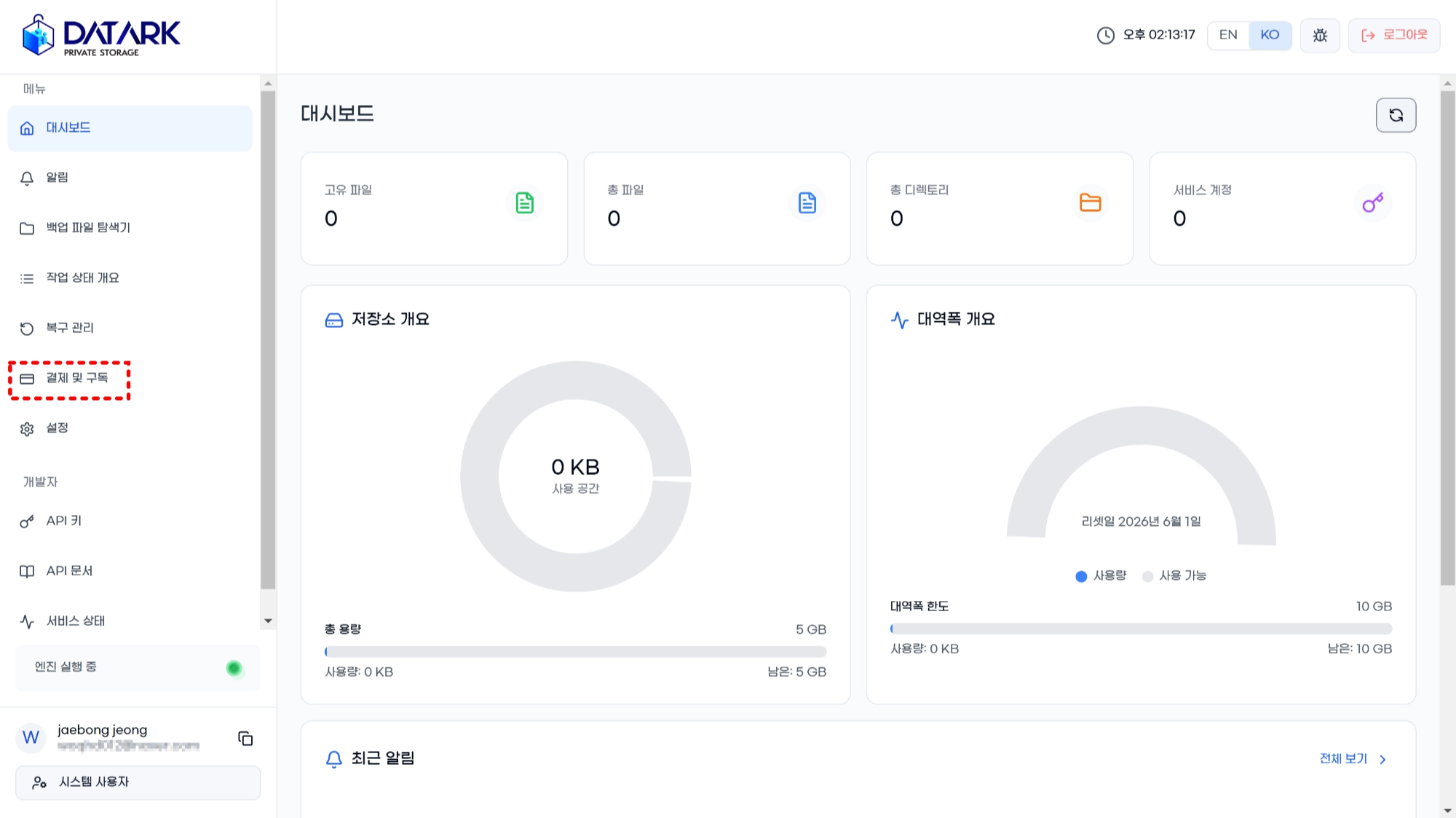Click the DATARK Private Storage logo

coord(101,35)
